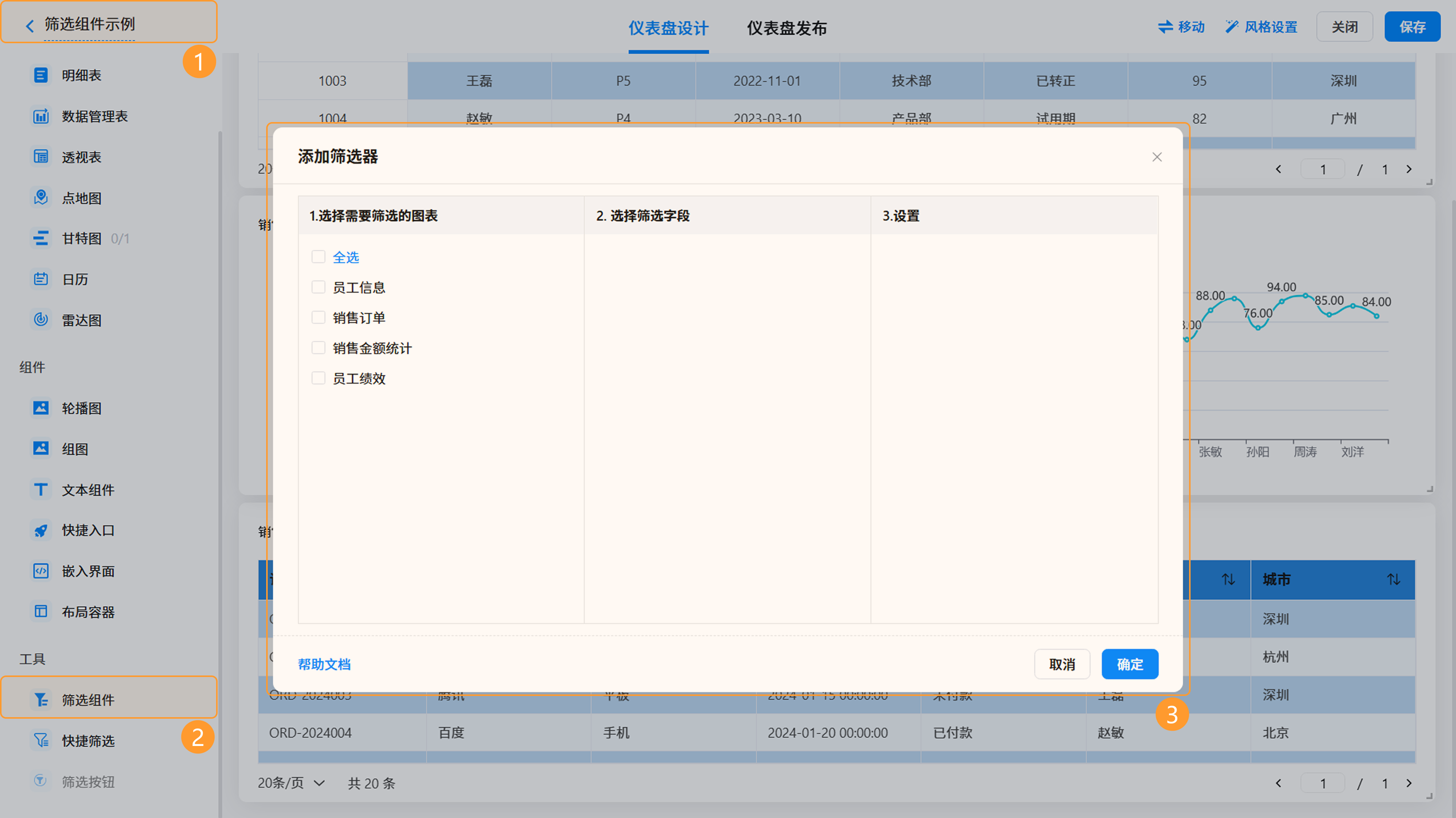Switch to the 仪表盘设计 tab
Screen dimensions: 1456x818
pyautogui.click(x=668, y=28)
